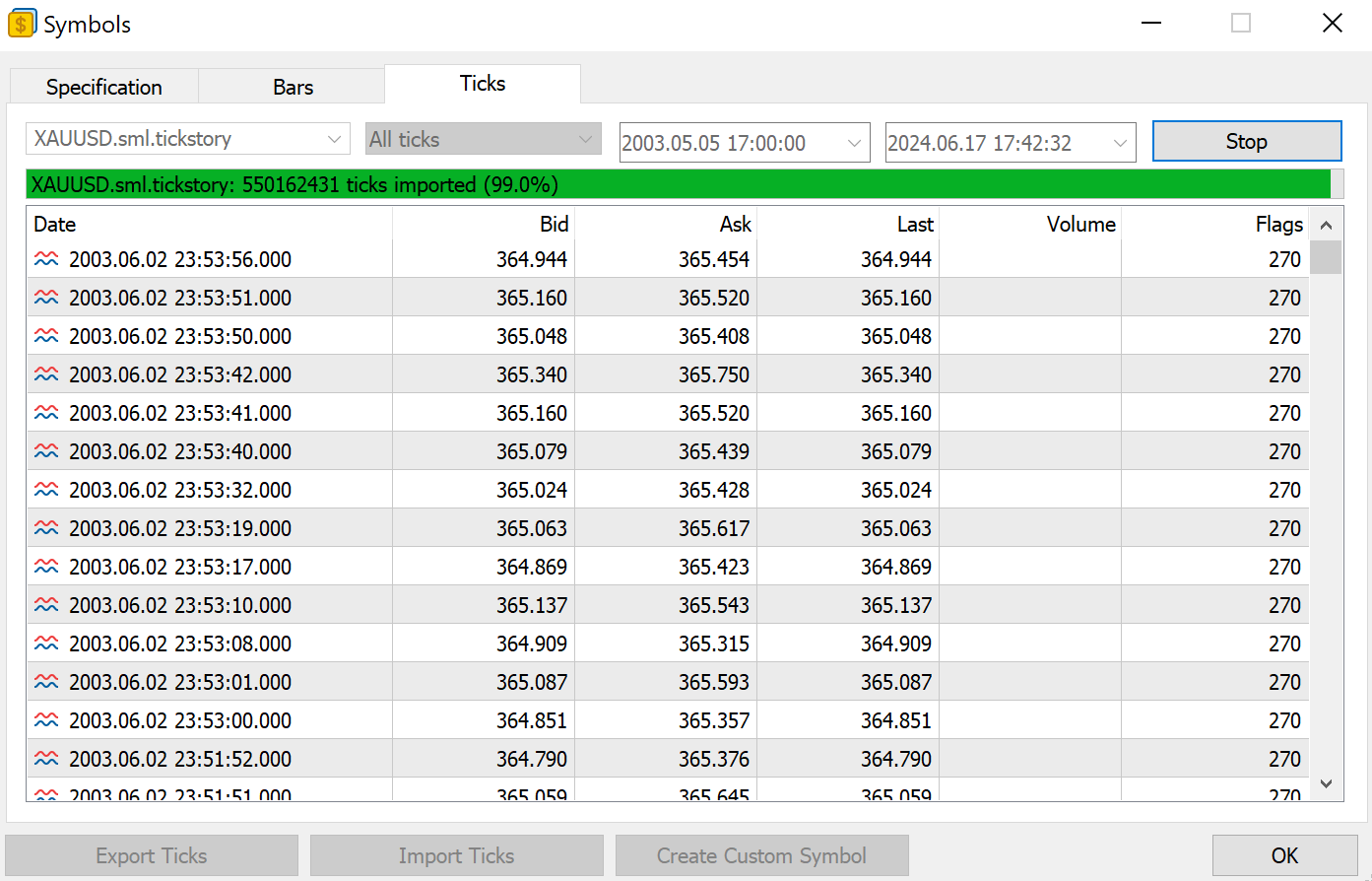Click Ask value 365.454
The image size is (1372, 881).
tap(714, 259)
